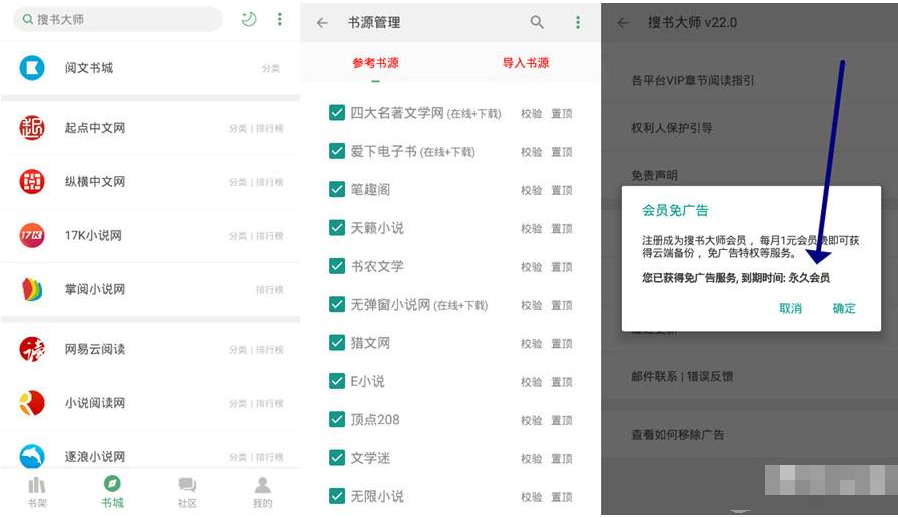
Task: Uncheck the 笔趣阁 source
Action: click(337, 190)
